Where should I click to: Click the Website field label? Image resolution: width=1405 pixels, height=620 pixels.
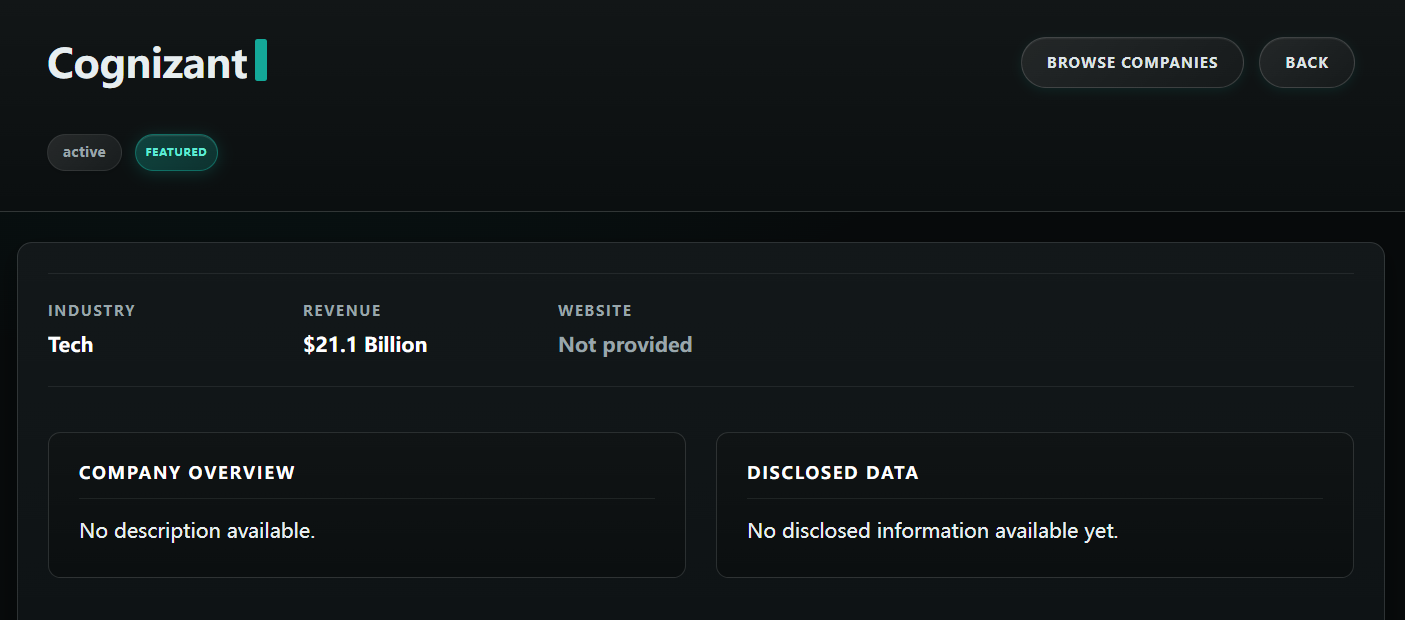(x=595, y=311)
